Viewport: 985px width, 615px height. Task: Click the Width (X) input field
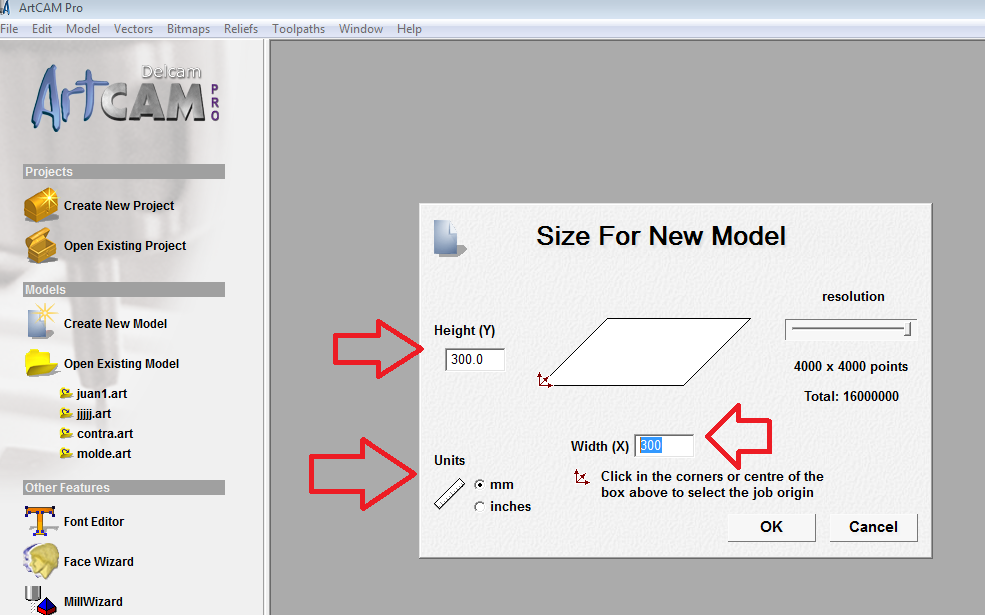664,445
